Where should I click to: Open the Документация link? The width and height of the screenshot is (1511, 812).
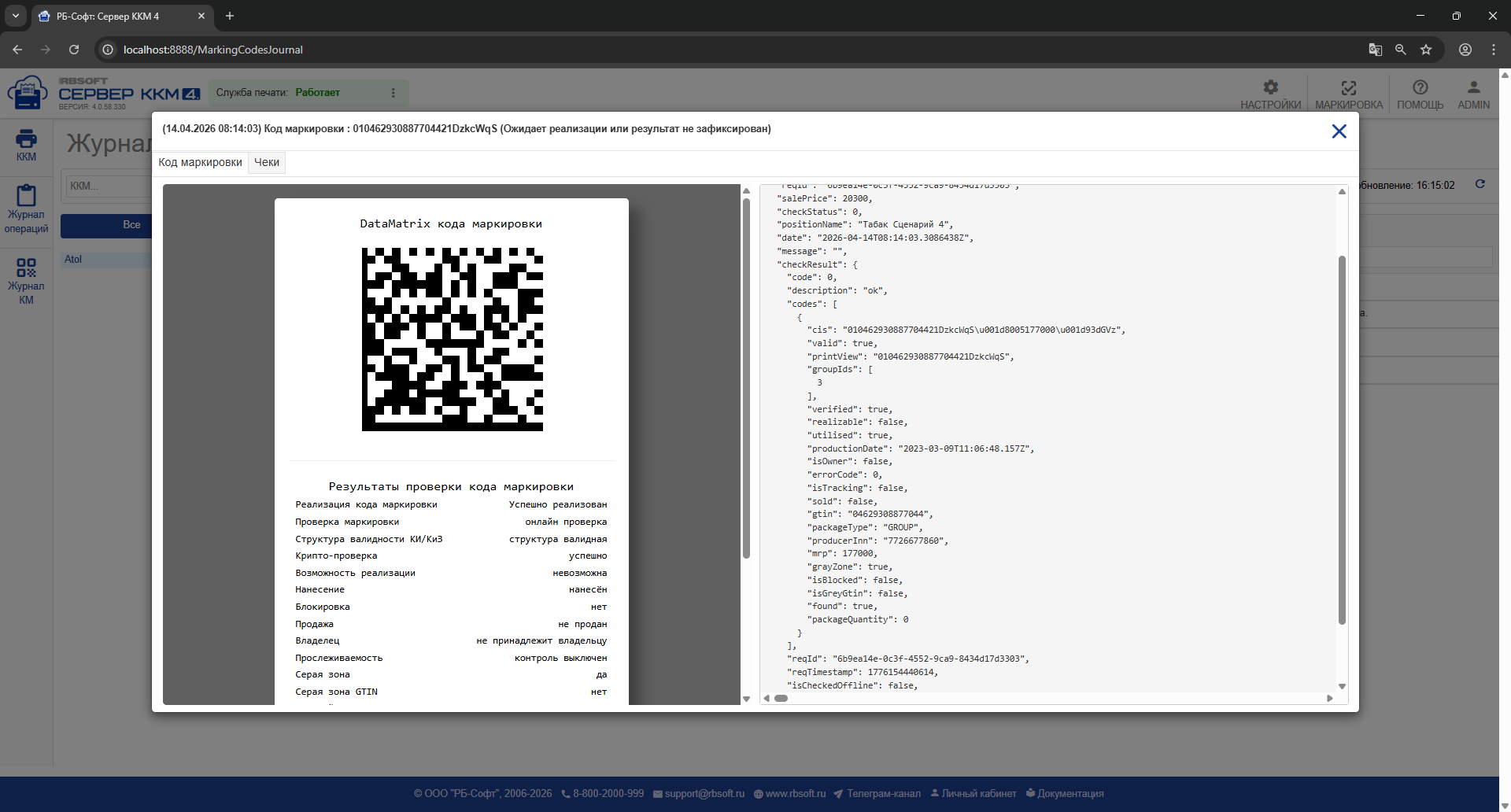1065,794
